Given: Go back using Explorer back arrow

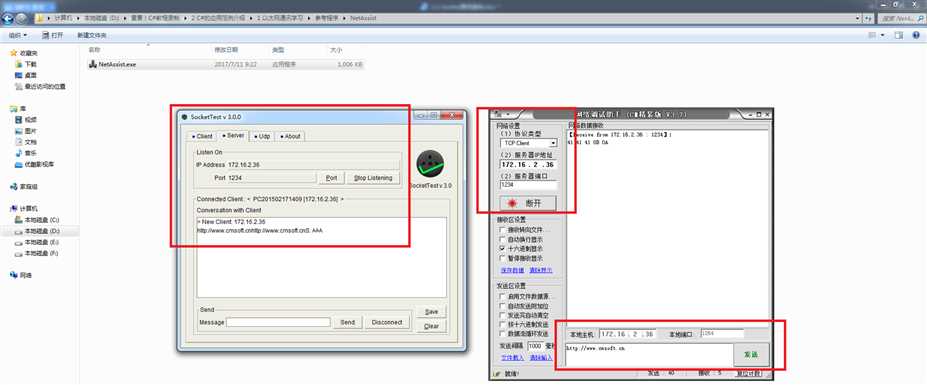Looking at the screenshot, I should coord(8,18).
